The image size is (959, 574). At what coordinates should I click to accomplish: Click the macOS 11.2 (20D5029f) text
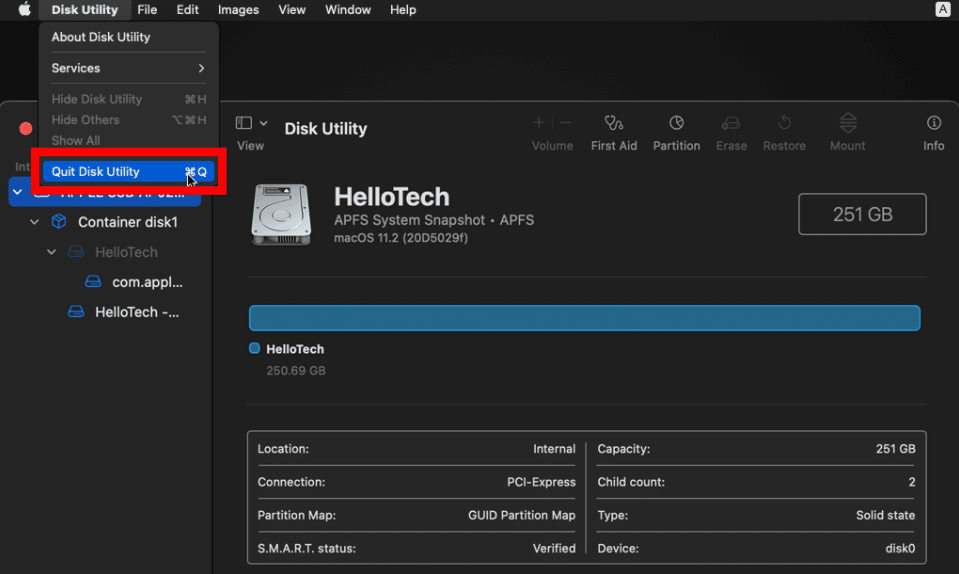click(x=401, y=238)
